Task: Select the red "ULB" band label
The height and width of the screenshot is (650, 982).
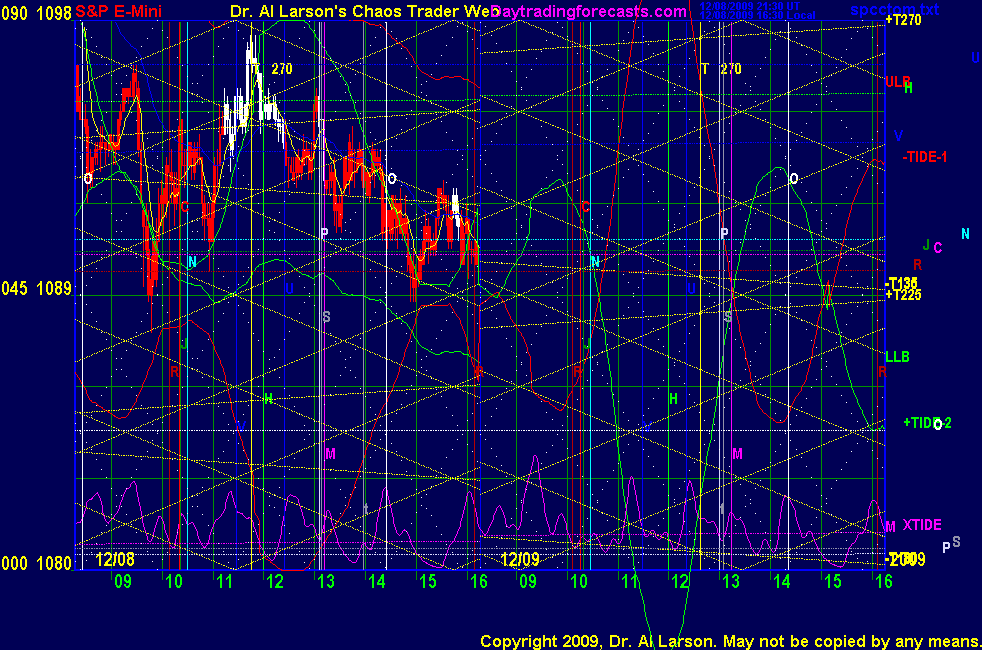Action: pyautogui.click(x=897, y=81)
